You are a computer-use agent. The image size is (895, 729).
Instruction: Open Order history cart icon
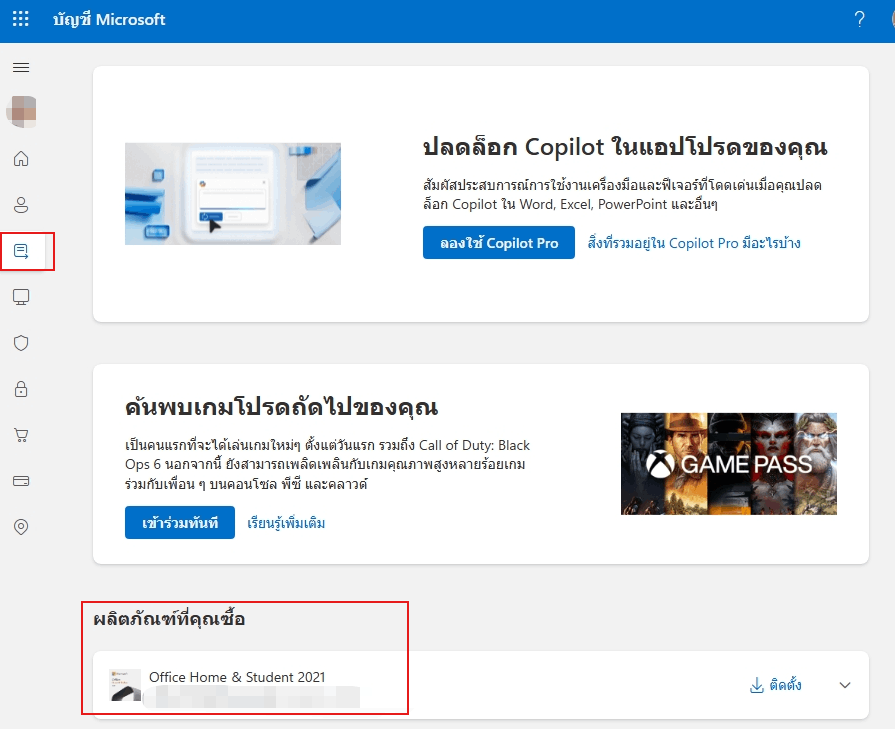click(x=21, y=435)
